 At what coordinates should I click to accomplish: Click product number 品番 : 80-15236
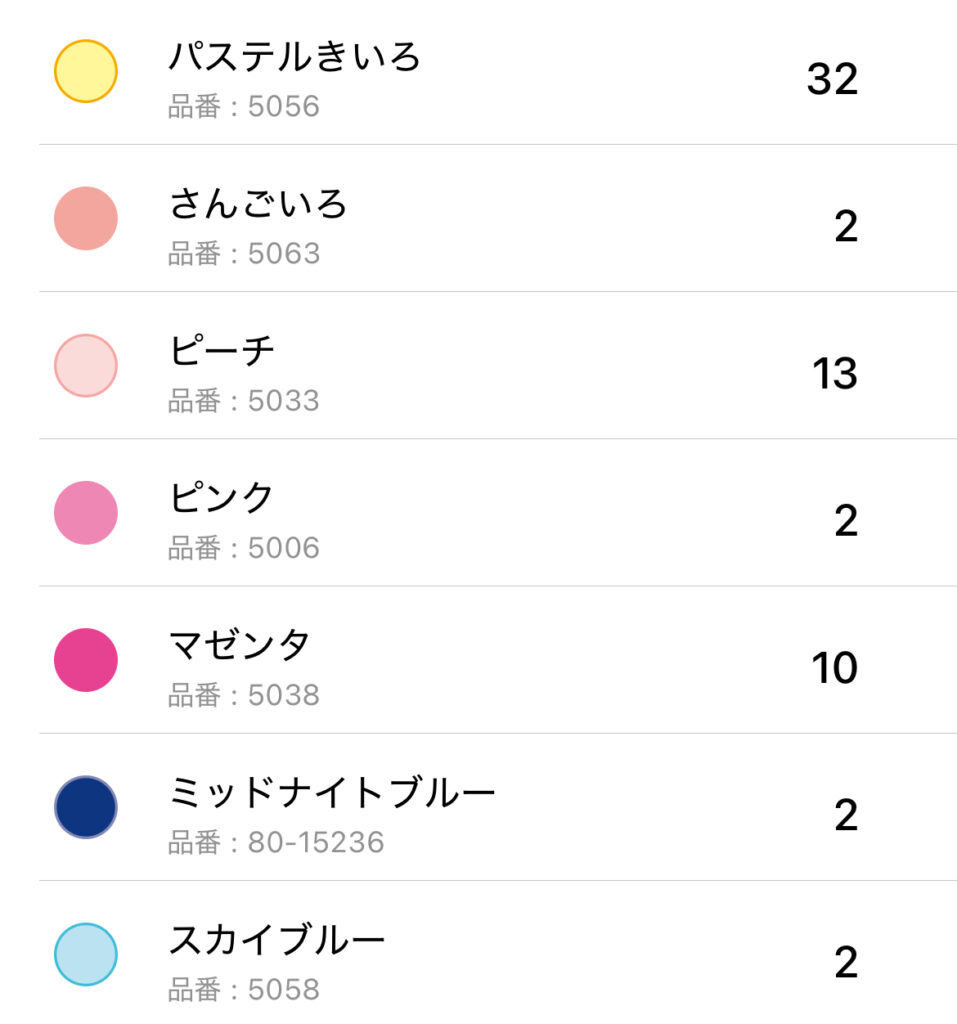click(276, 842)
